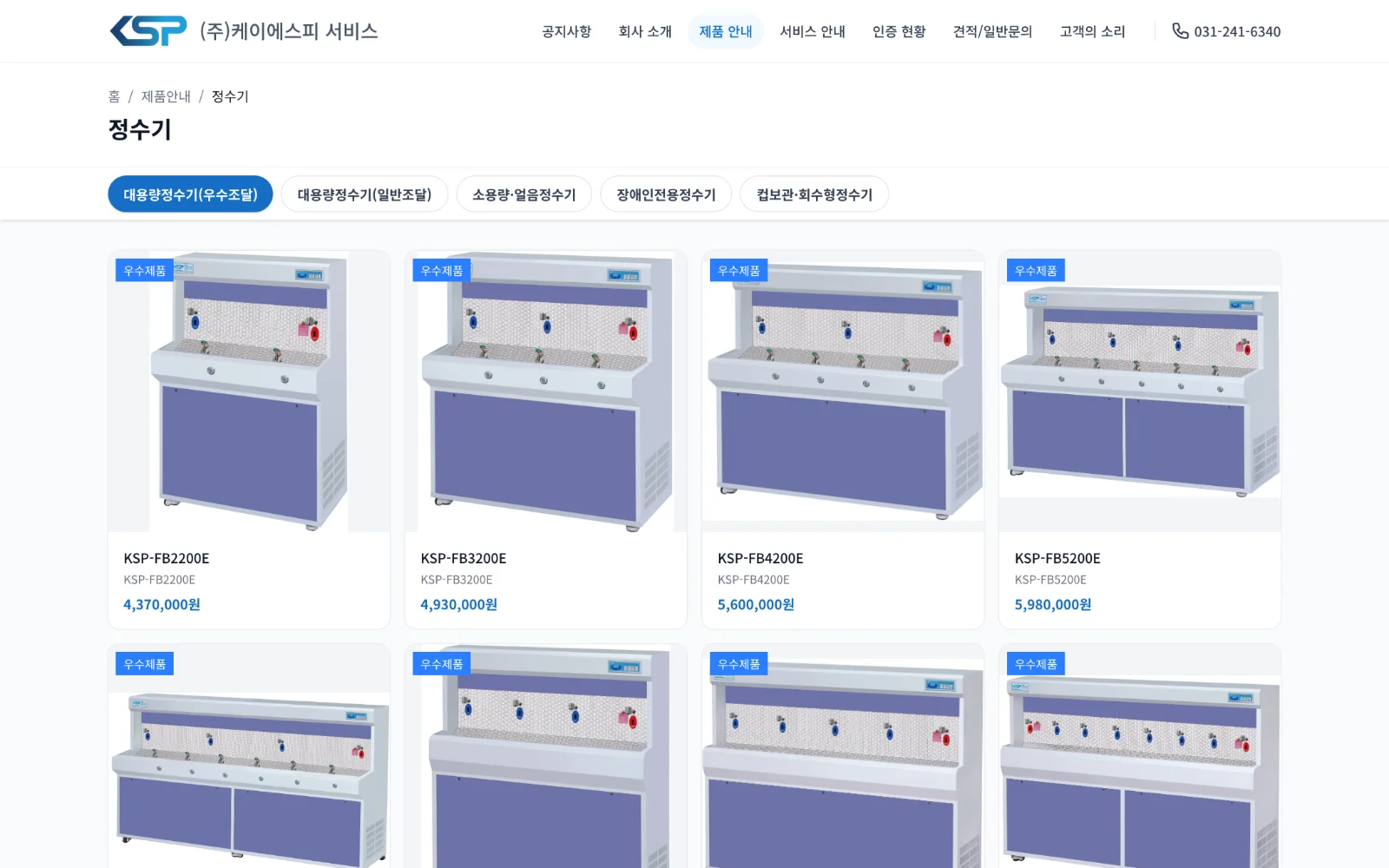Go to 서비스 안내 page

pos(813,31)
